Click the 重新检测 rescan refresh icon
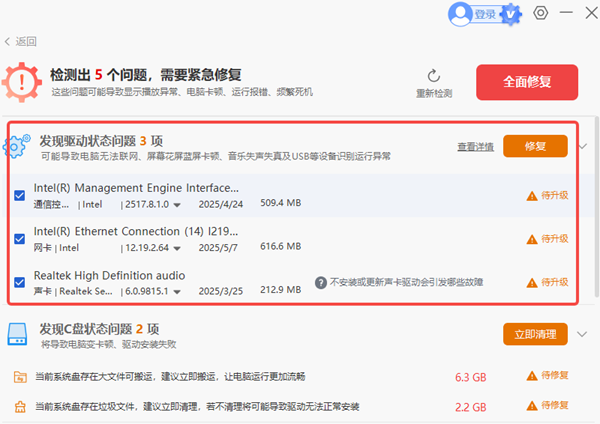 click(434, 76)
